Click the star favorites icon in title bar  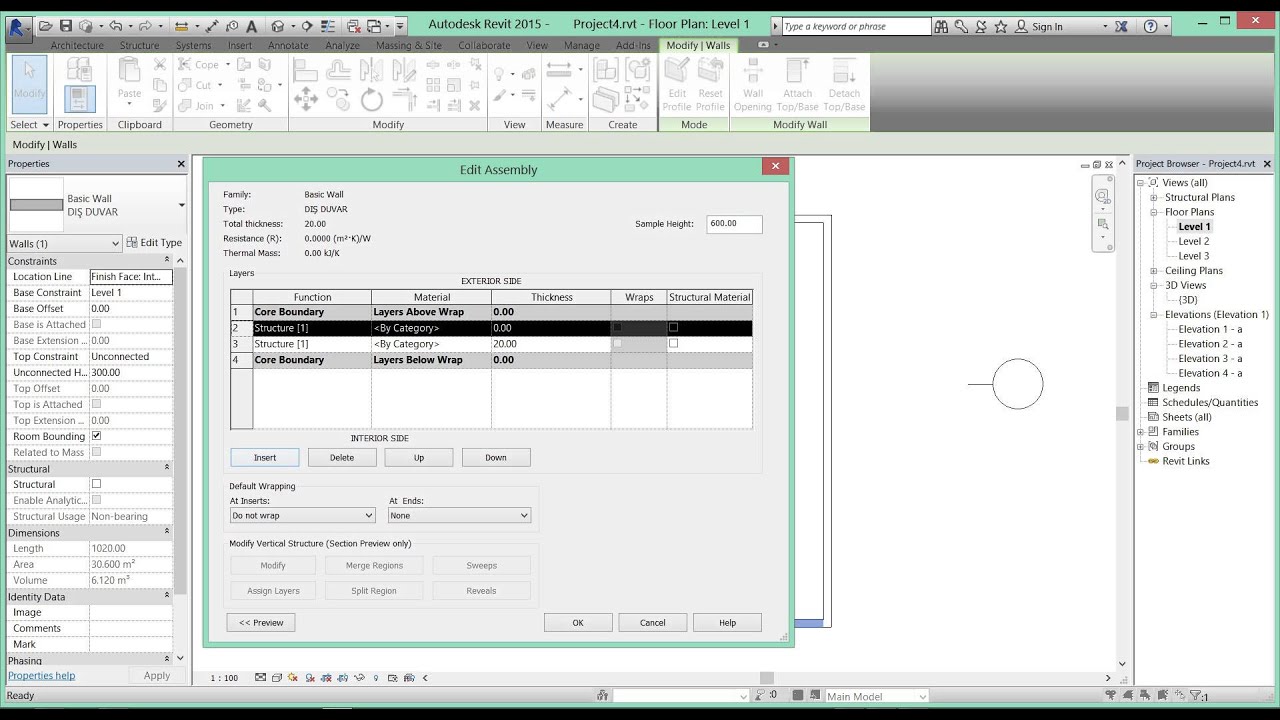click(x=1001, y=27)
